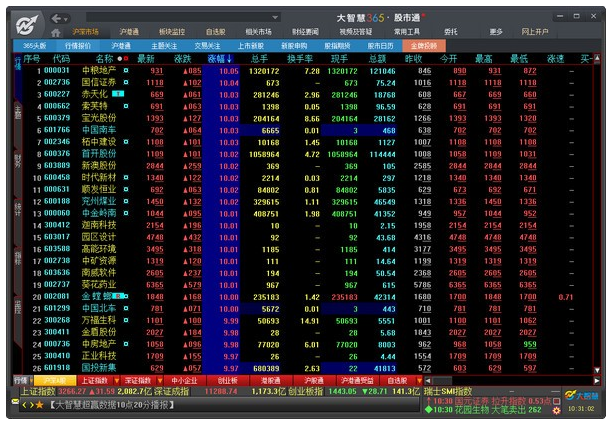608x423 pixels.
Task: Click the horizontal scrollbar left arrow
Action: [x=428, y=381]
